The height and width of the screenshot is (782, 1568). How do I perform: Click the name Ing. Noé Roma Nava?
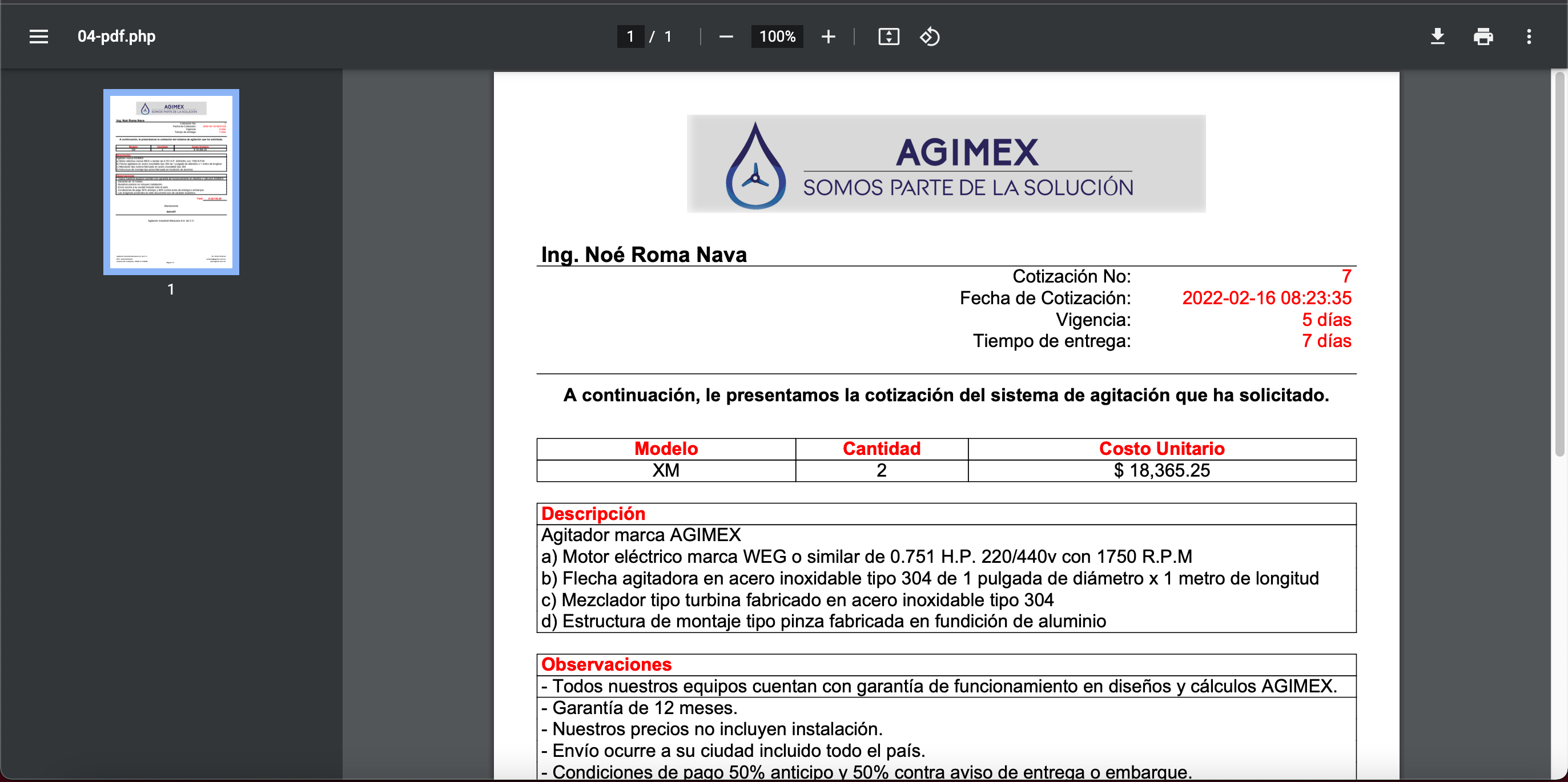click(644, 255)
